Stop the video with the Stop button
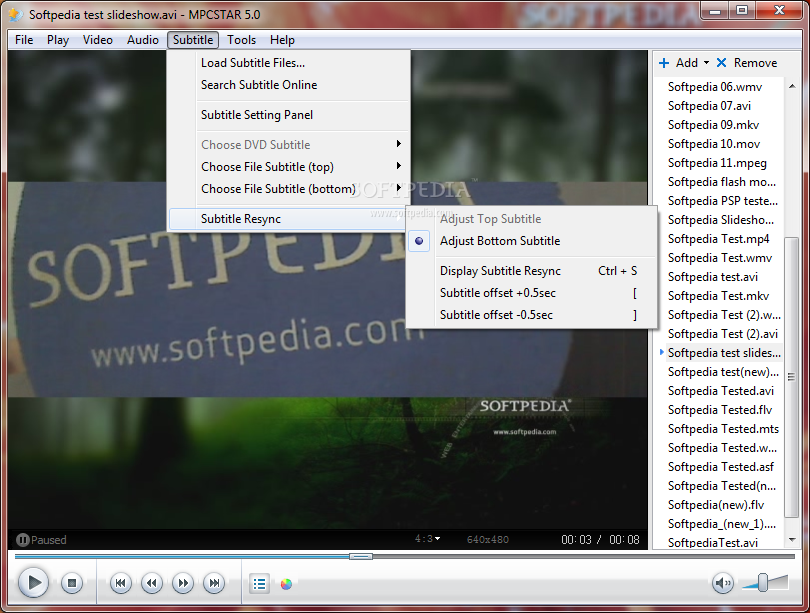This screenshot has height=613, width=810. coord(72,584)
